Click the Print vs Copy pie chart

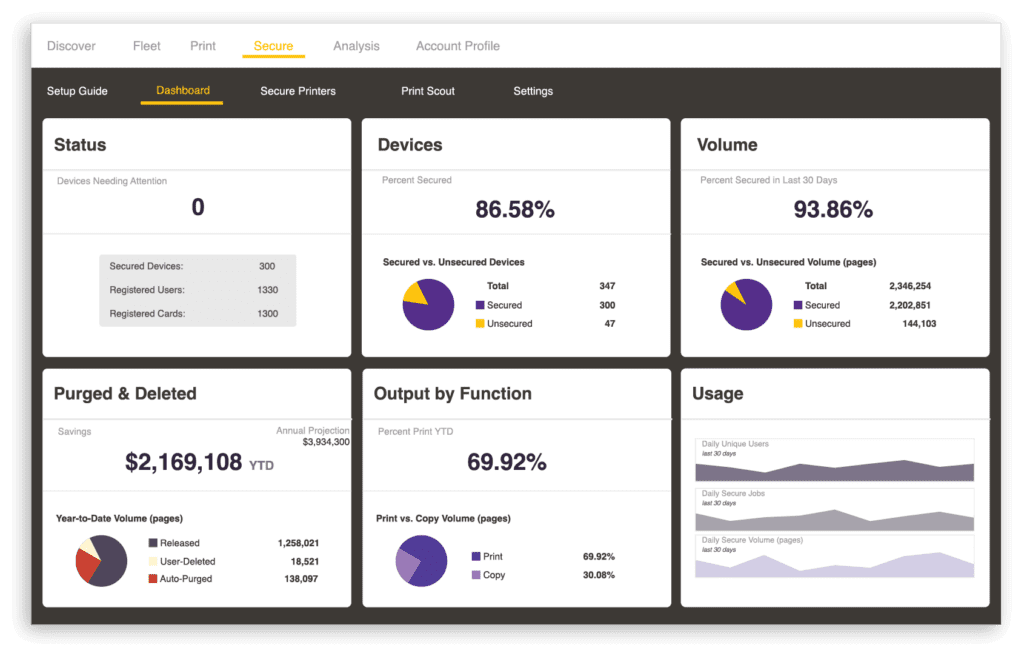tap(421, 561)
